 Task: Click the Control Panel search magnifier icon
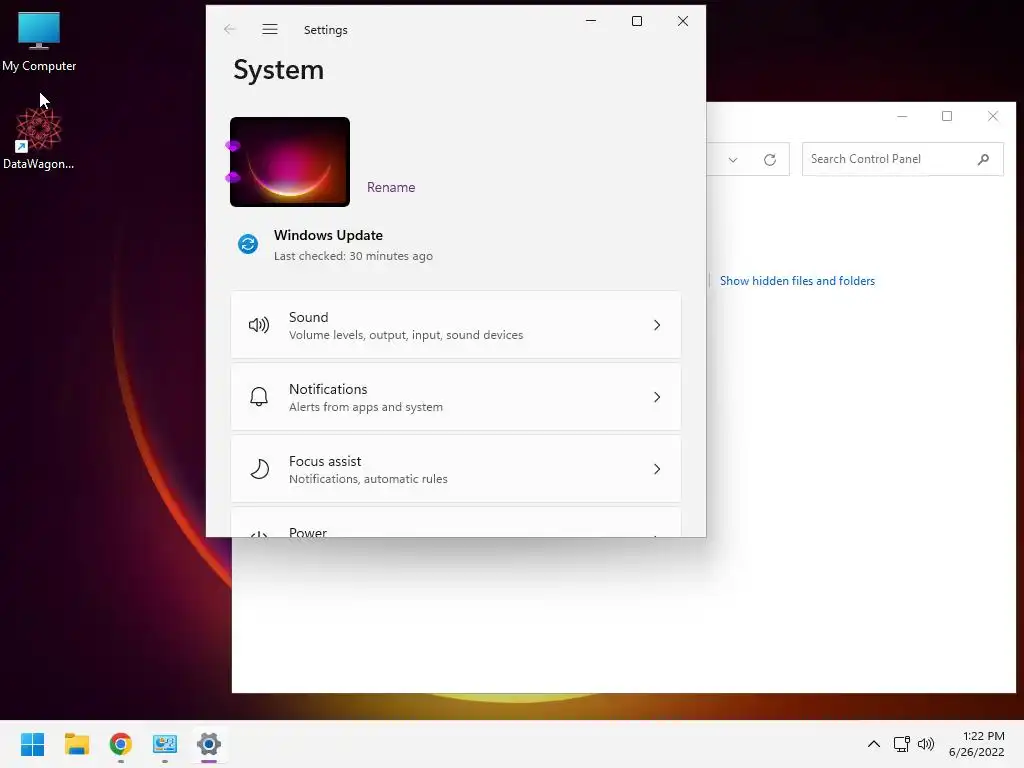pyautogui.click(x=984, y=159)
